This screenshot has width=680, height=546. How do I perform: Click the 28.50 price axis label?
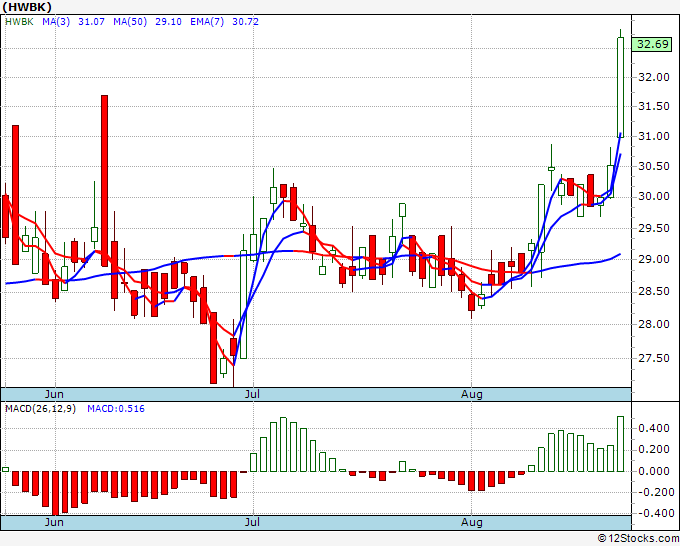654,291
